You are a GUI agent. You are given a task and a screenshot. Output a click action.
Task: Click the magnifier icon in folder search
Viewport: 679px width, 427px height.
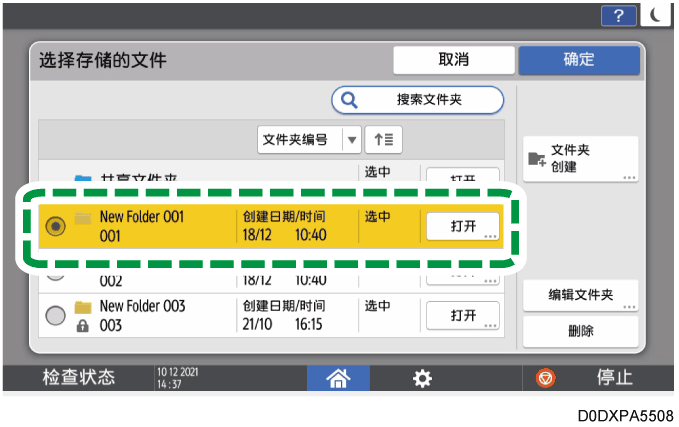click(x=350, y=100)
